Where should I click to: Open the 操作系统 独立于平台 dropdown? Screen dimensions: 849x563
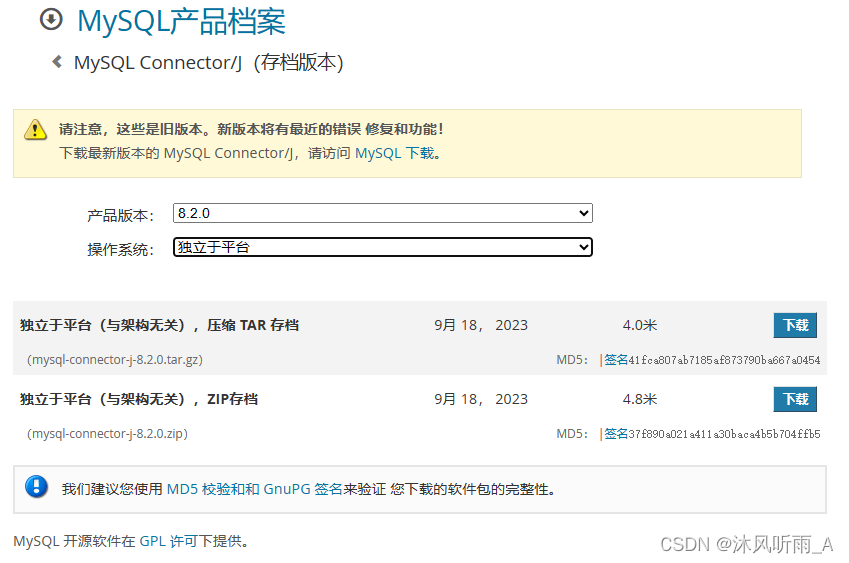[383, 247]
